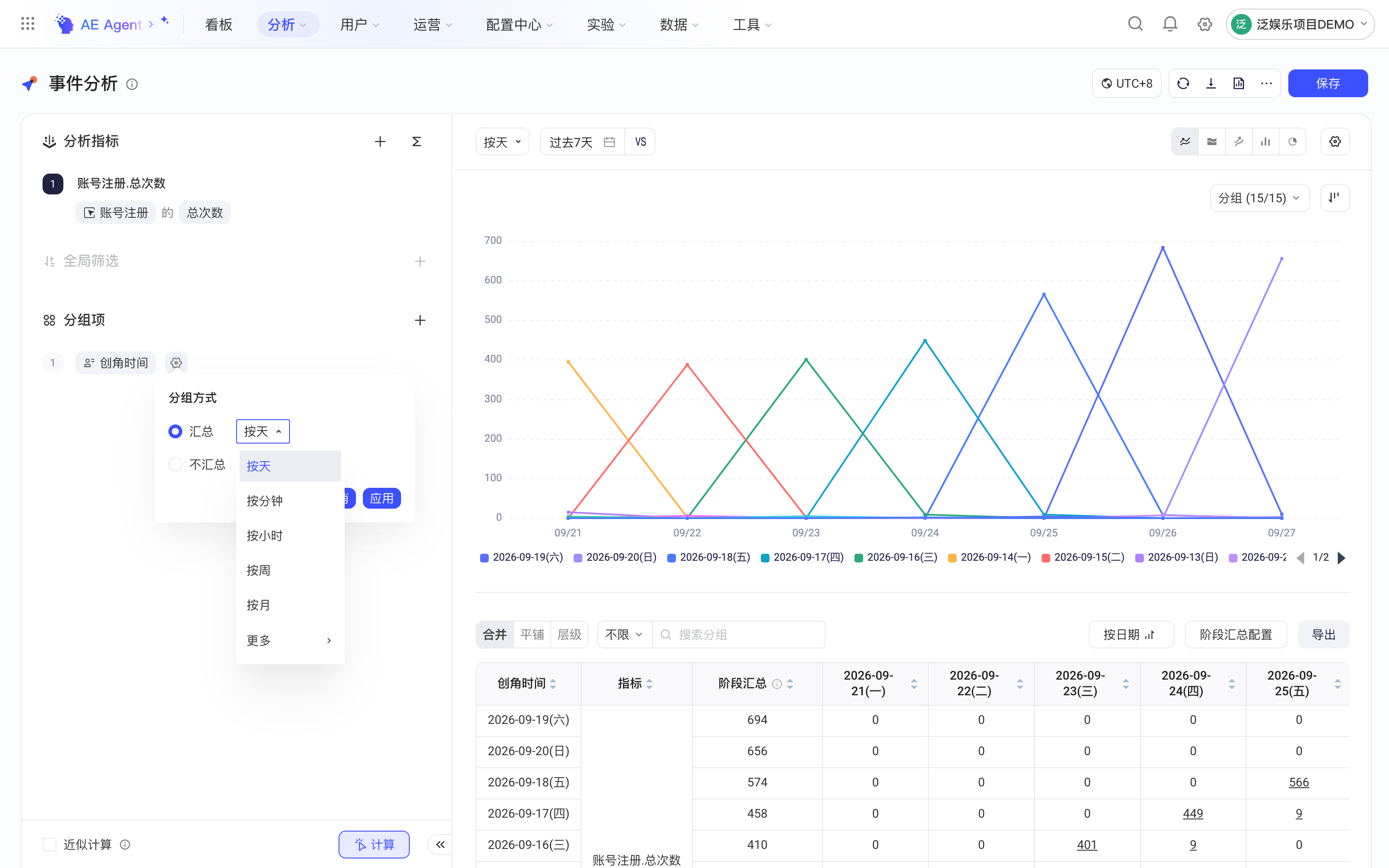
Task: Select the pie chart view icon
Action: [x=1293, y=142]
